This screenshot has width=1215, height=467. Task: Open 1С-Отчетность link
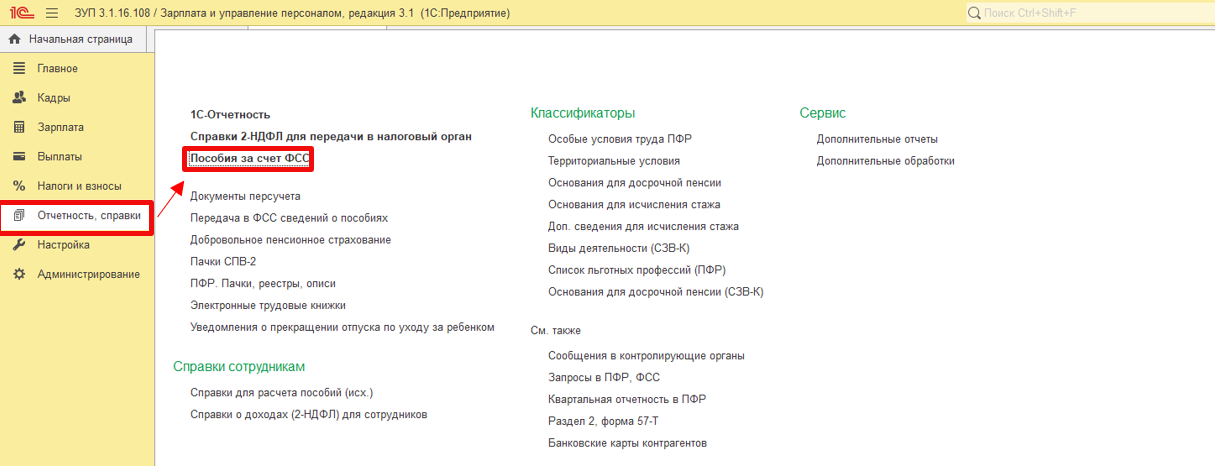(230, 115)
